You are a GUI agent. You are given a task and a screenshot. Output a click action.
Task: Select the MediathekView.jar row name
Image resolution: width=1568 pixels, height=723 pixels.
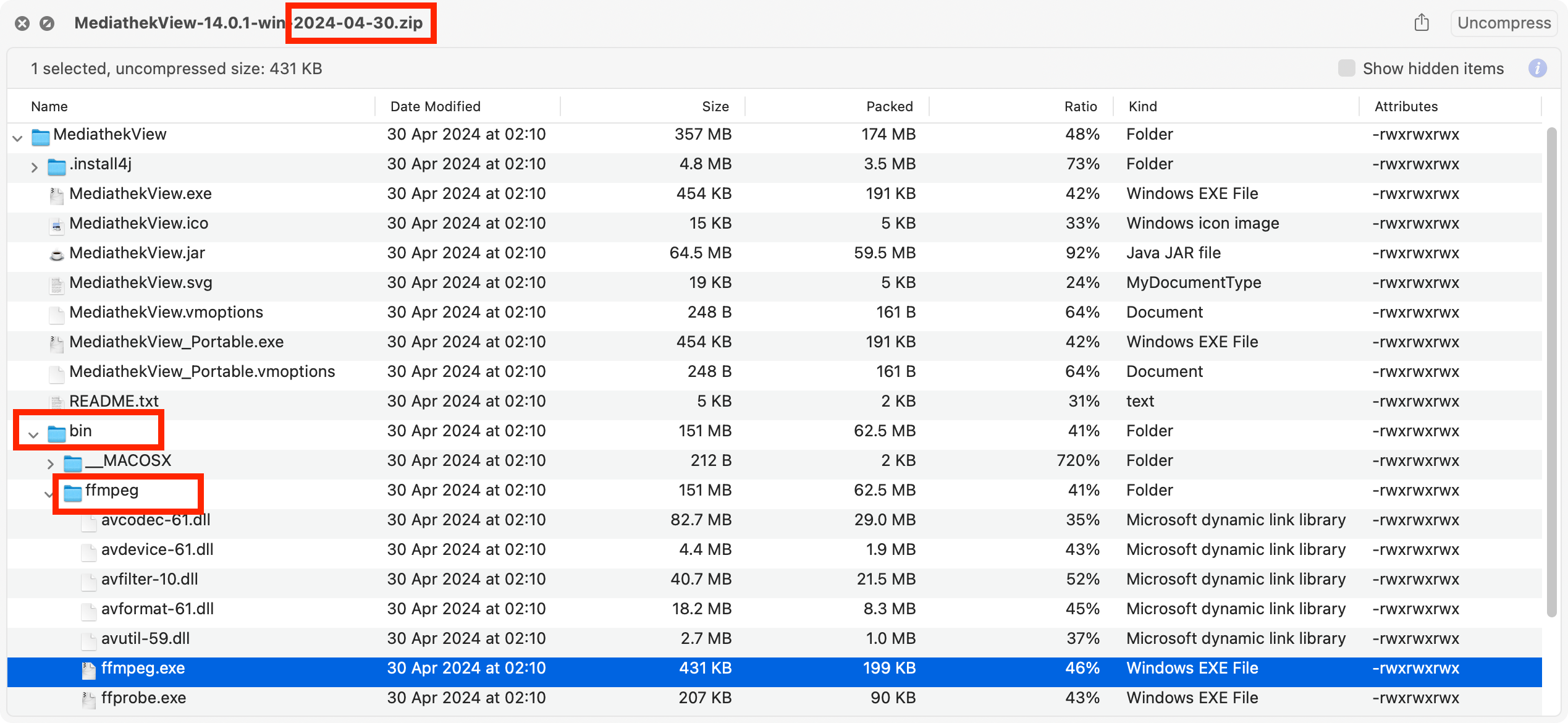click(x=137, y=253)
